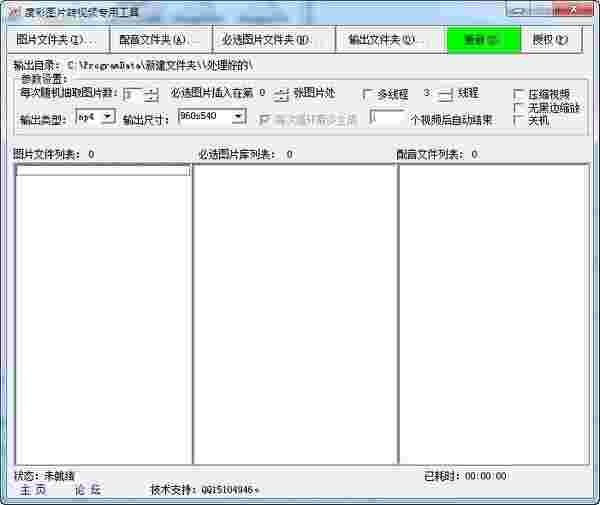Click inside the 必选图片库列表 list box
Screen dimensions: 600x505
(x=295, y=314)
